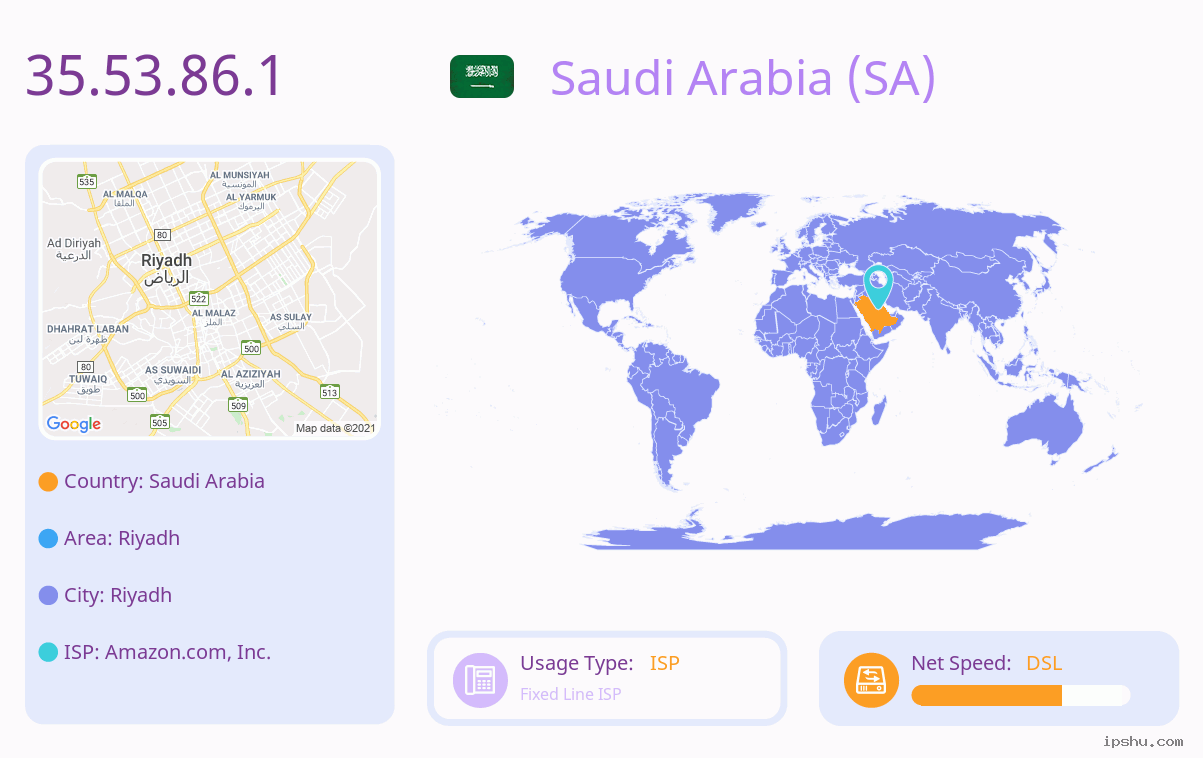The height and width of the screenshot is (758, 1203).
Task: Click the orange DSL value
Action: 1044,663
